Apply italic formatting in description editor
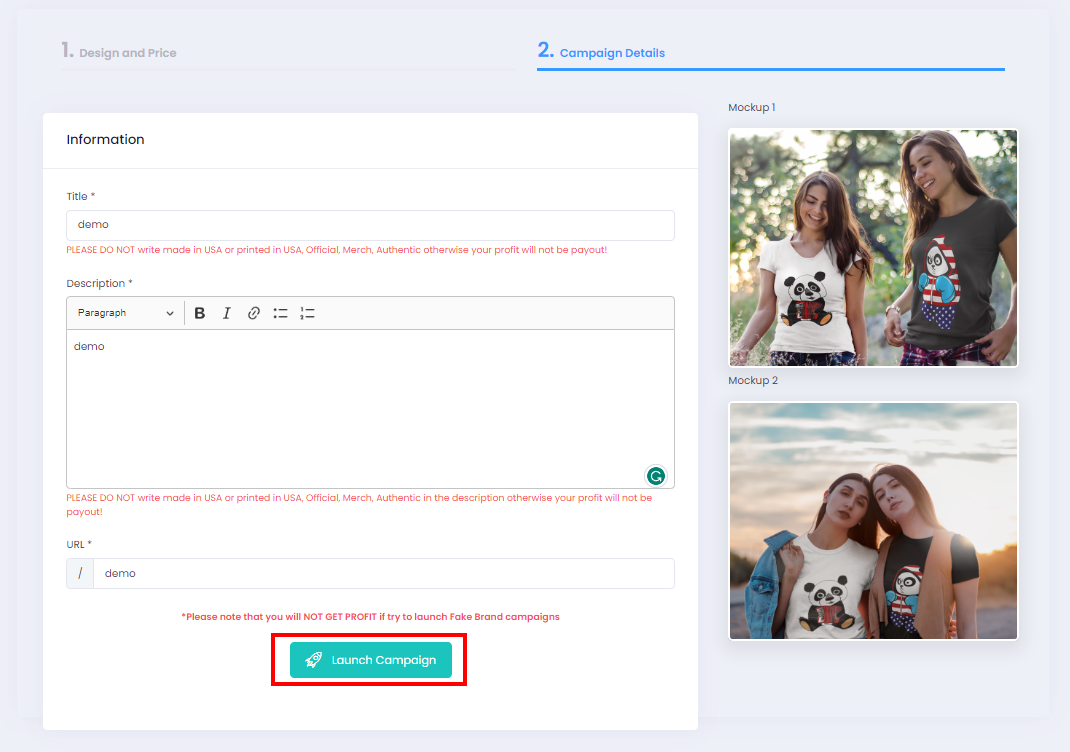 pos(227,313)
